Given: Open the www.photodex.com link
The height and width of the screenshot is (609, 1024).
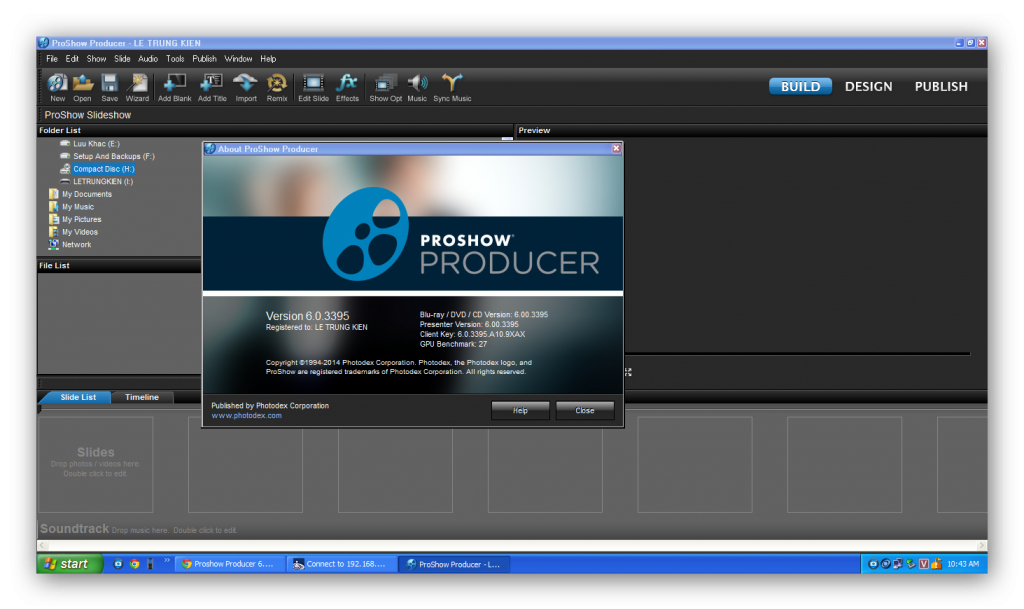Looking at the screenshot, I should click(246, 416).
